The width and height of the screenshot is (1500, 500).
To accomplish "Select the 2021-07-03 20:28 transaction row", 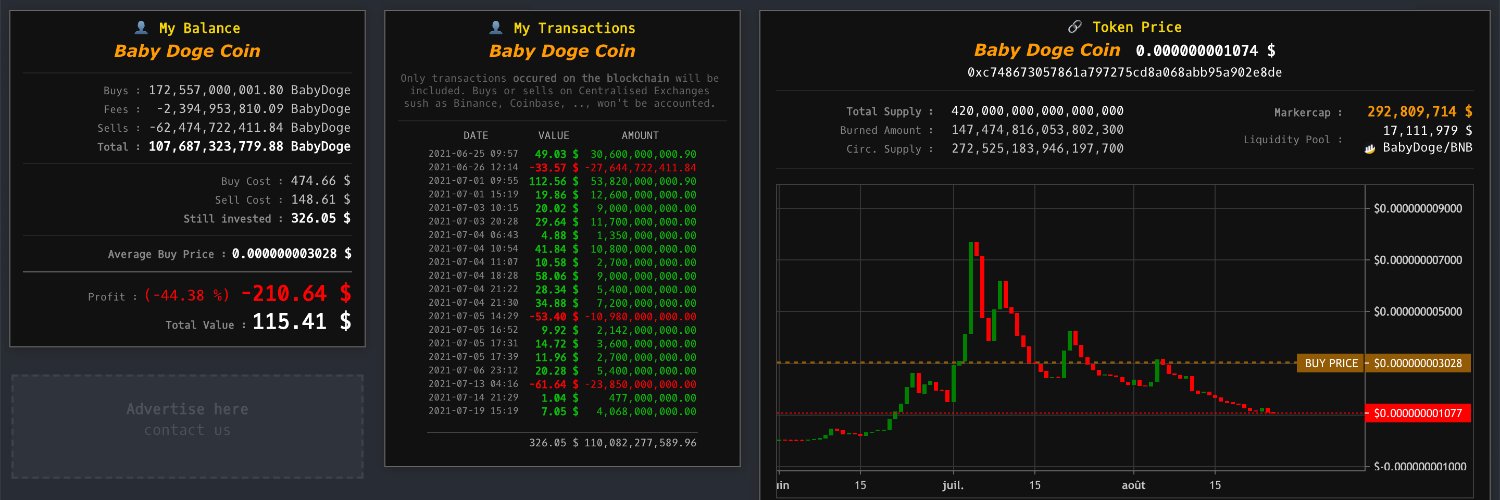I will pyautogui.click(x=562, y=221).
